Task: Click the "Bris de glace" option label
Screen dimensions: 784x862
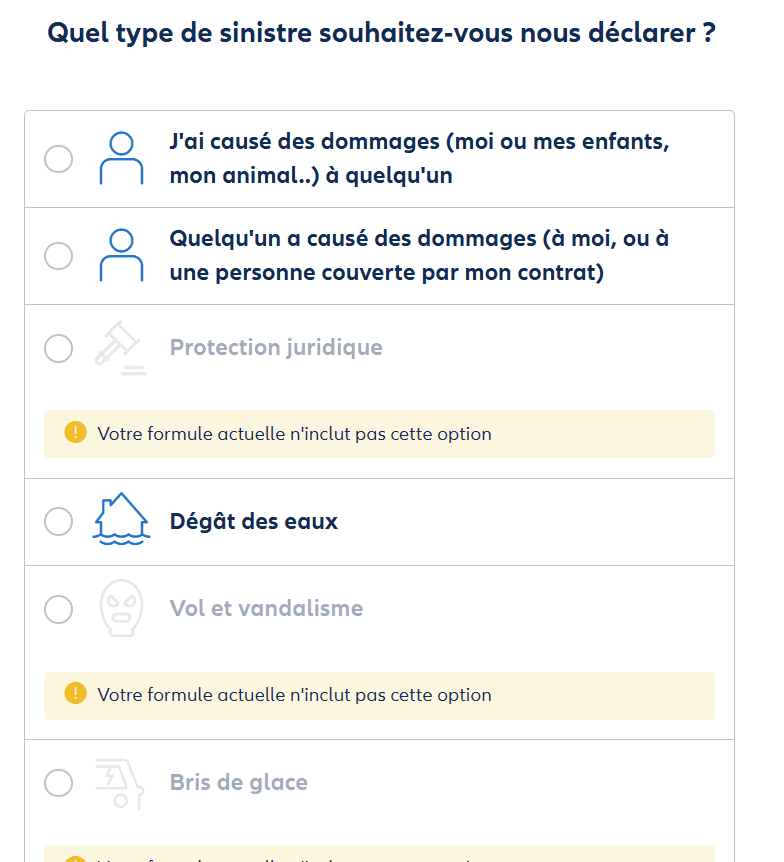Action: pos(239,782)
